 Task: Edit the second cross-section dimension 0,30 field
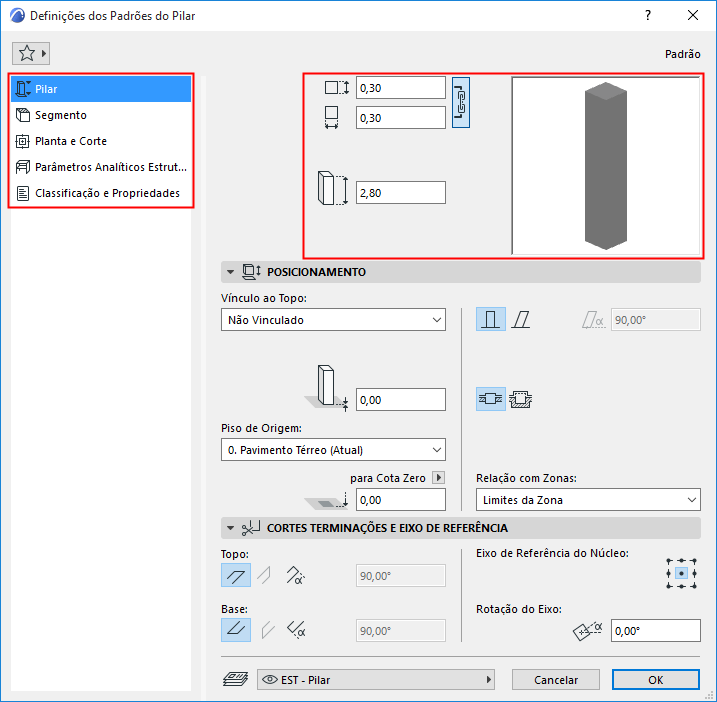point(401,118)
